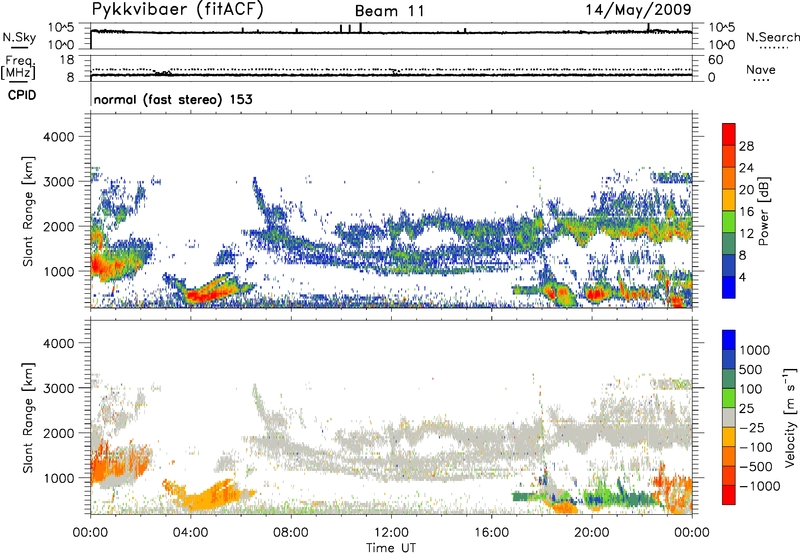
Task: Click the "-1000" tick on Velocity scale
Action: pos(760,486)
